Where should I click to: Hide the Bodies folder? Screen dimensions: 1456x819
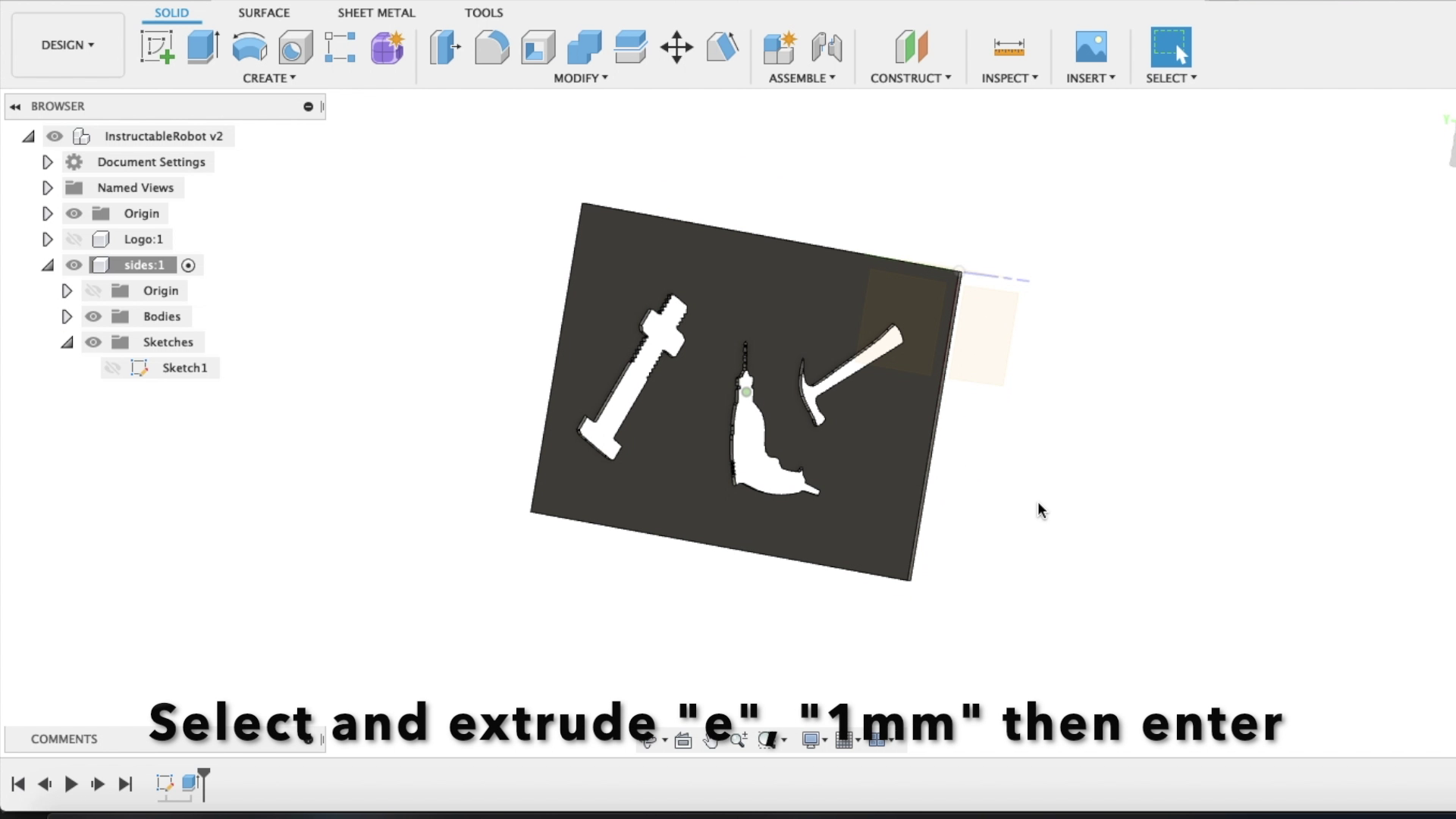[93, 317]
